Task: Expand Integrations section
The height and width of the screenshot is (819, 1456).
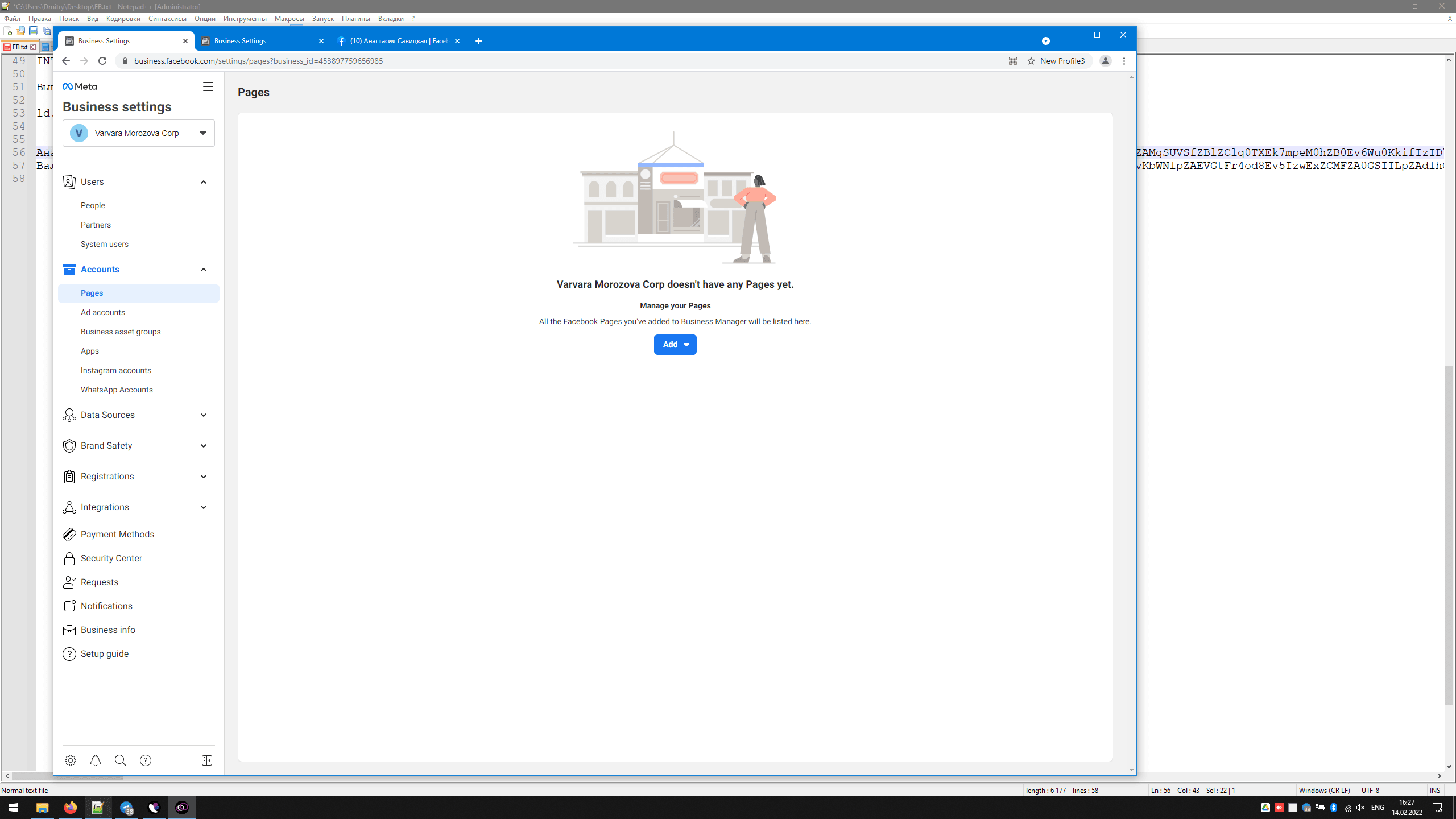Action: point(204,507)
